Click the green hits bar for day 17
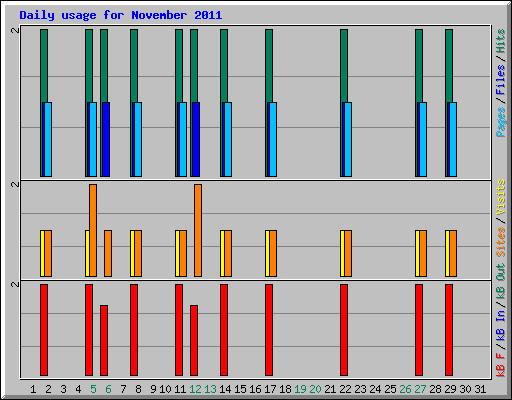 click(x=269, y=66)
